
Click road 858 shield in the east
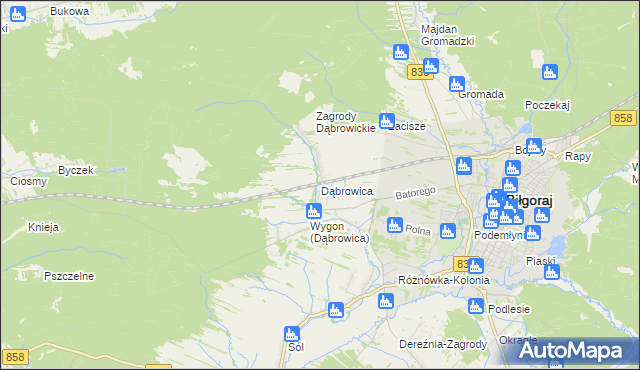[623, 118]
